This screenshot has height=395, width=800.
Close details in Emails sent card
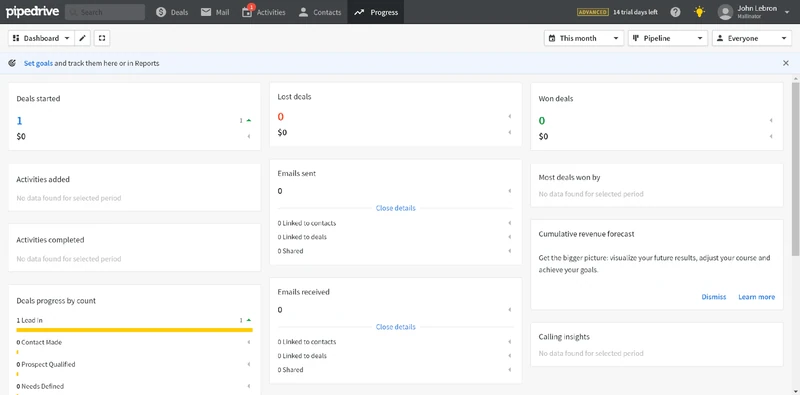[395, 208]
